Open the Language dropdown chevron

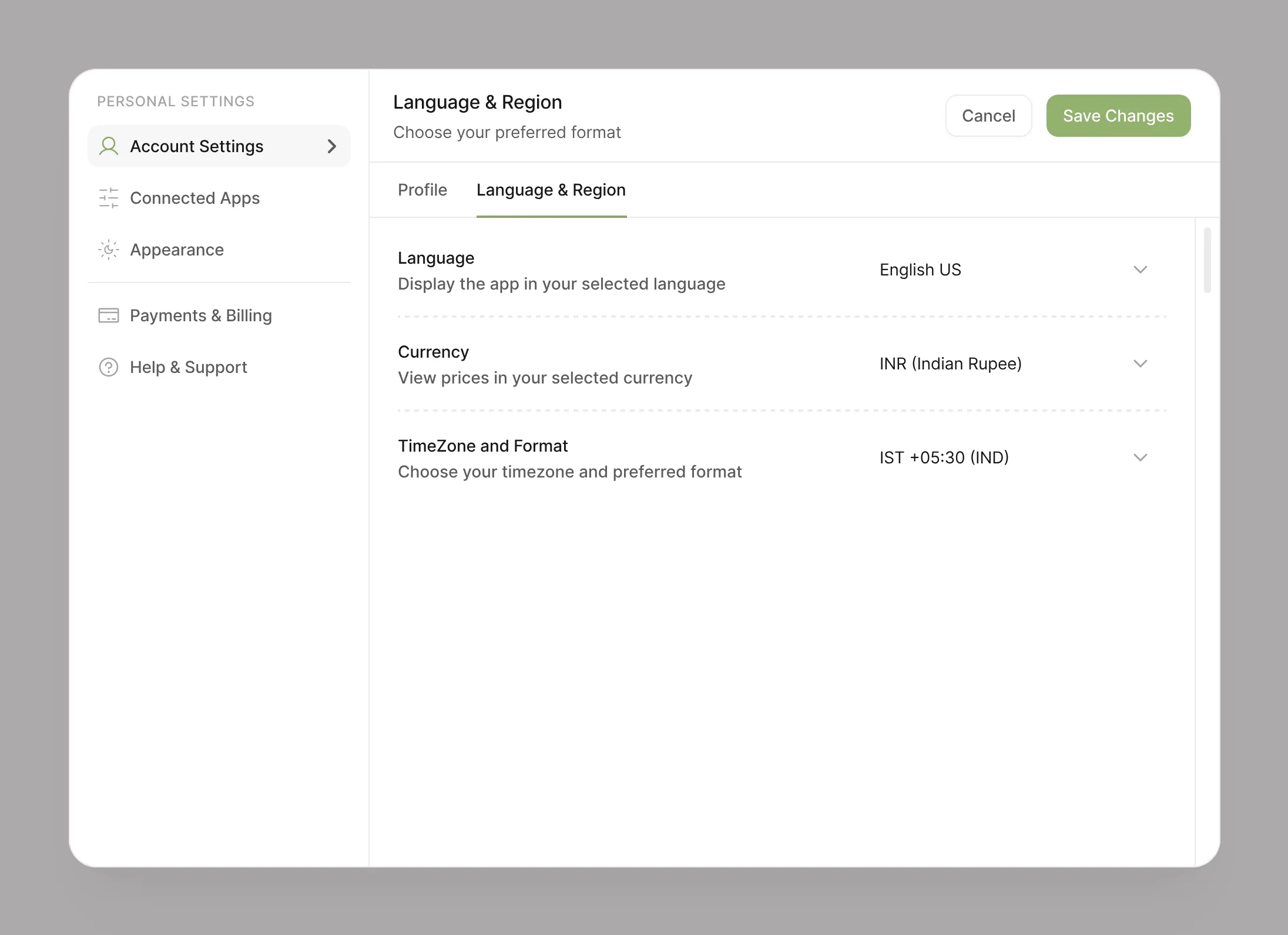click(1141, 270)
